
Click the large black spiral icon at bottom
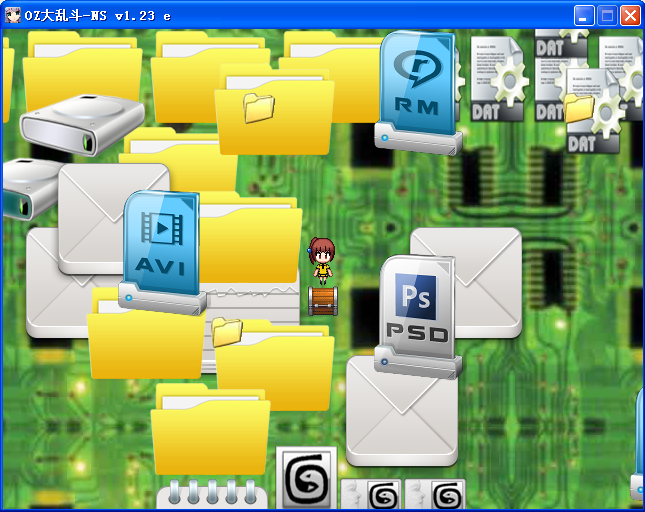click(306, 478)
